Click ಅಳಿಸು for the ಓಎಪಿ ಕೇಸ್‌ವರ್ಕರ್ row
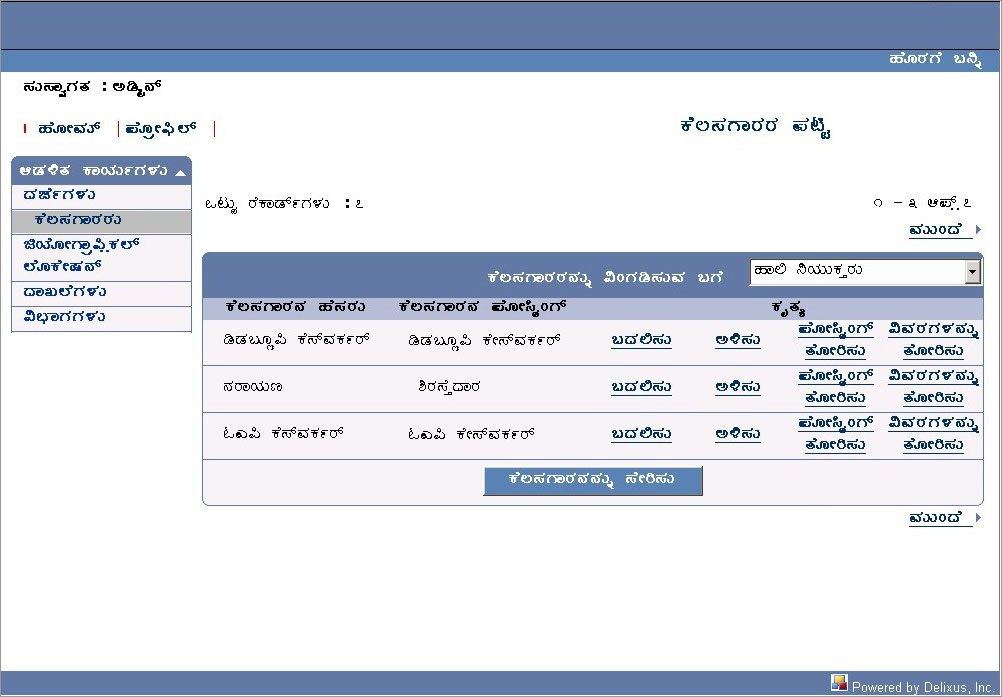 pyautogui.click(x=737, y=435)
